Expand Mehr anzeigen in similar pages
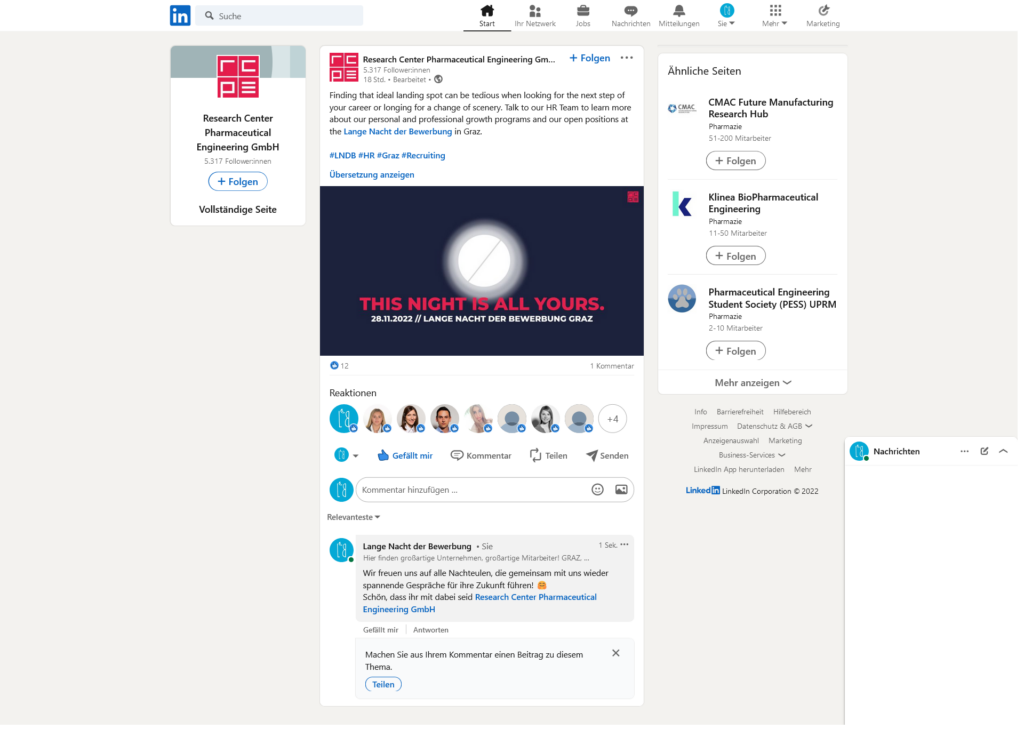 [753, 383]
